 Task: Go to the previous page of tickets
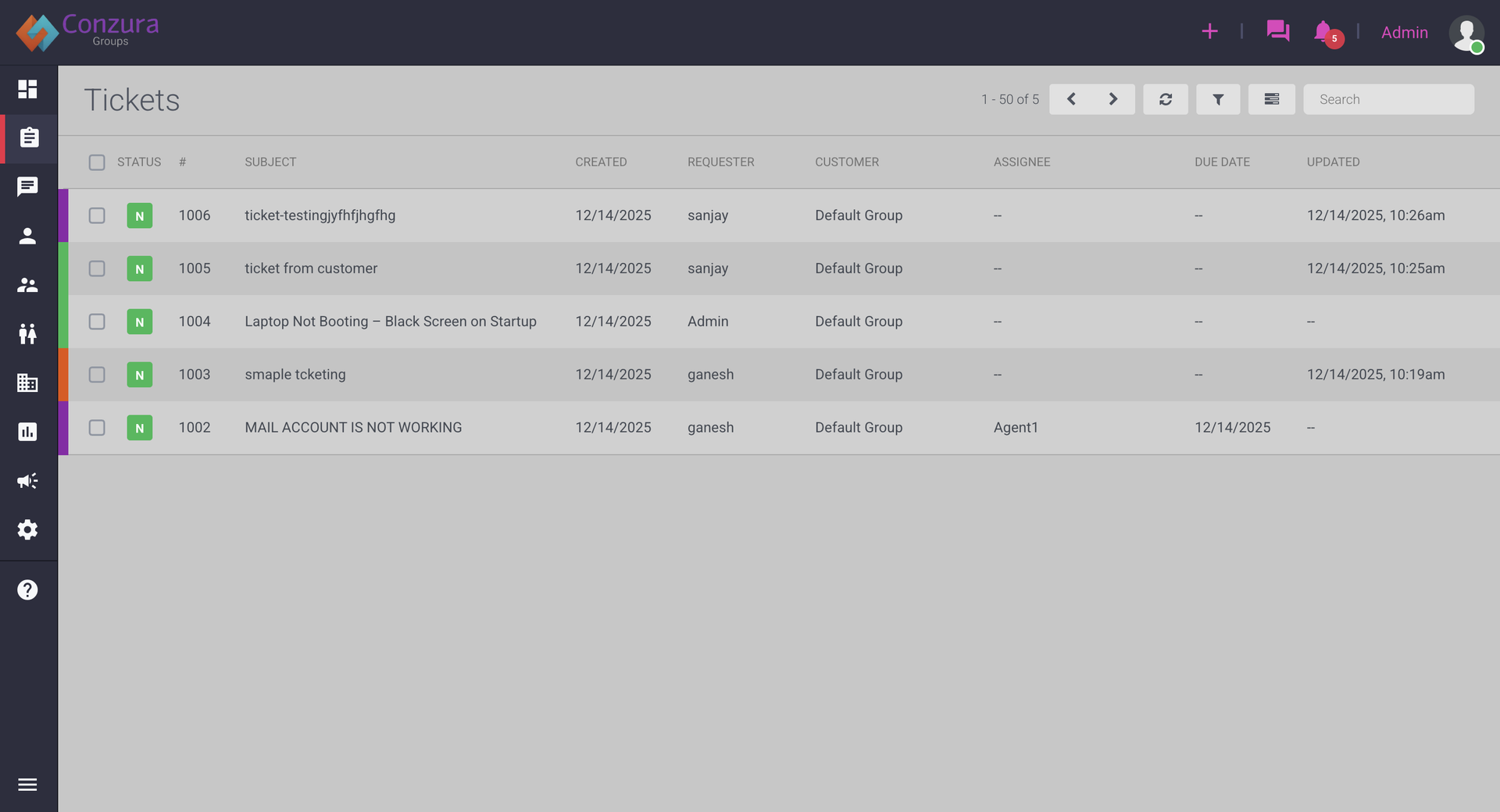click(x=1071, y=99)
